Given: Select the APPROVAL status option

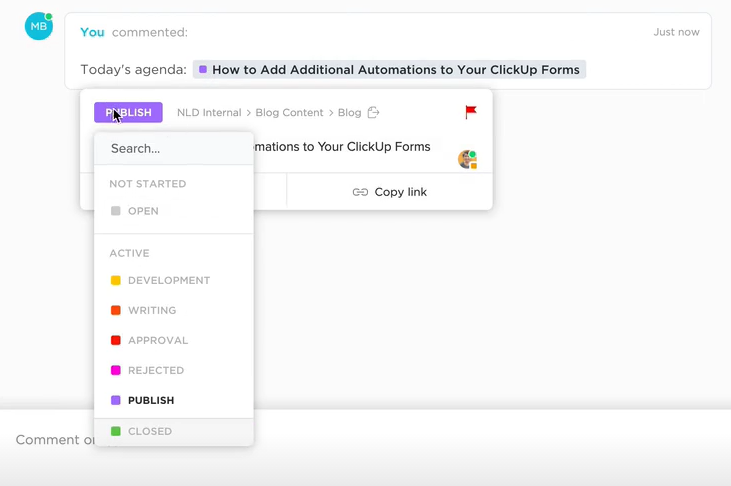Looking at the screenshot, I should click(x=174, y=340).
